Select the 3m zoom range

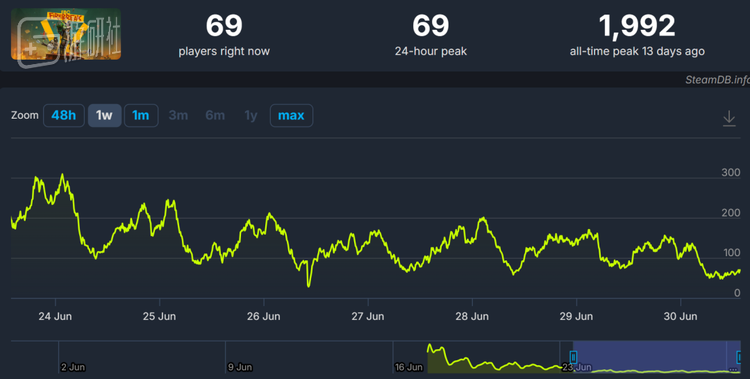click(x=178, y=115)
